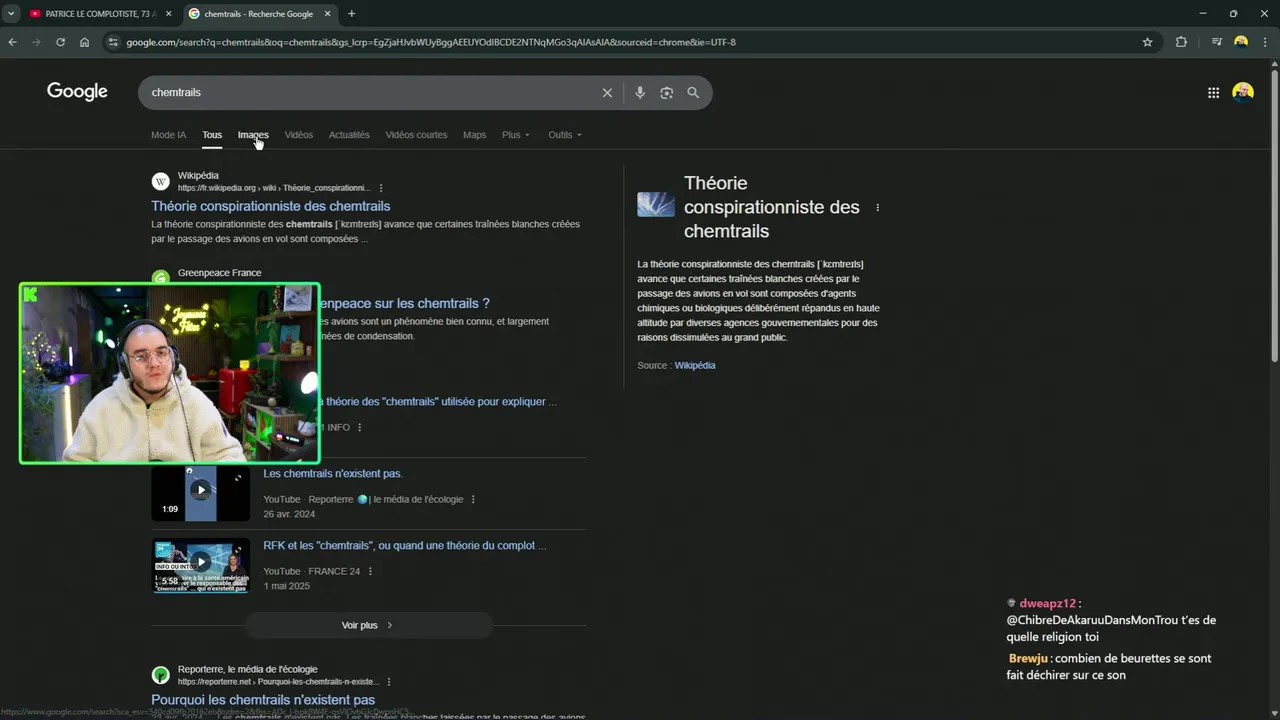Click dweapz12 username in chat

[x=1047, y=603]
